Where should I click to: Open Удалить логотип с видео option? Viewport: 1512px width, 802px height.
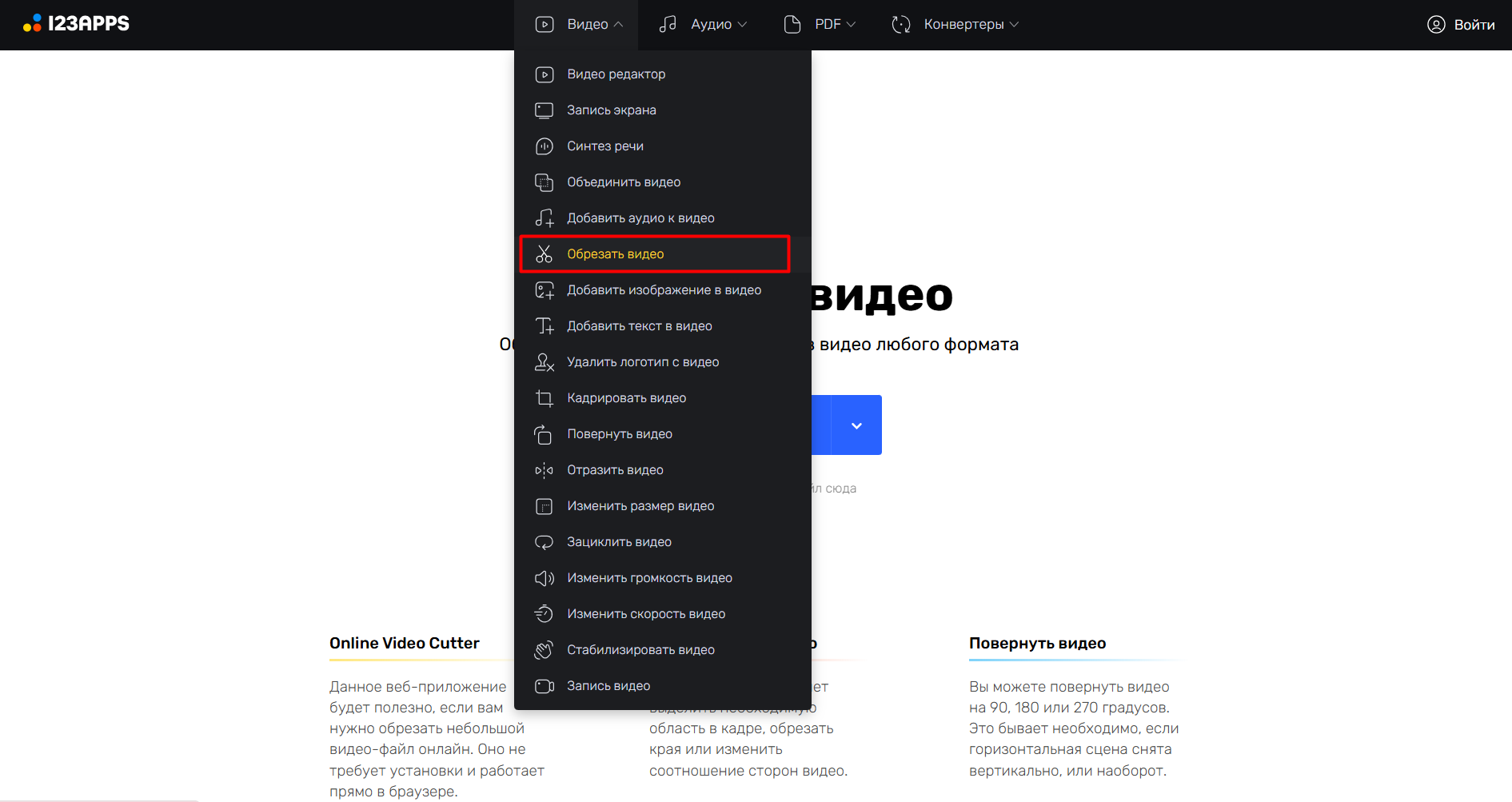coord(643,362)
